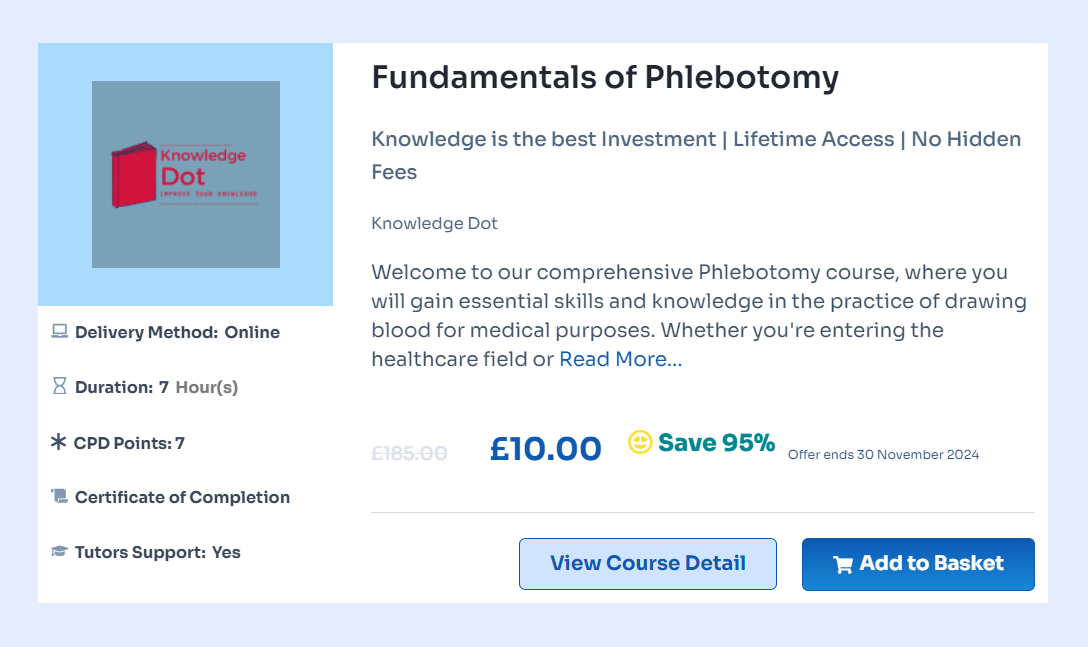Open the Fundamentals of Phlebotomy title
The width and height of the screenshot is (1088, 647).
click(605, 77)
